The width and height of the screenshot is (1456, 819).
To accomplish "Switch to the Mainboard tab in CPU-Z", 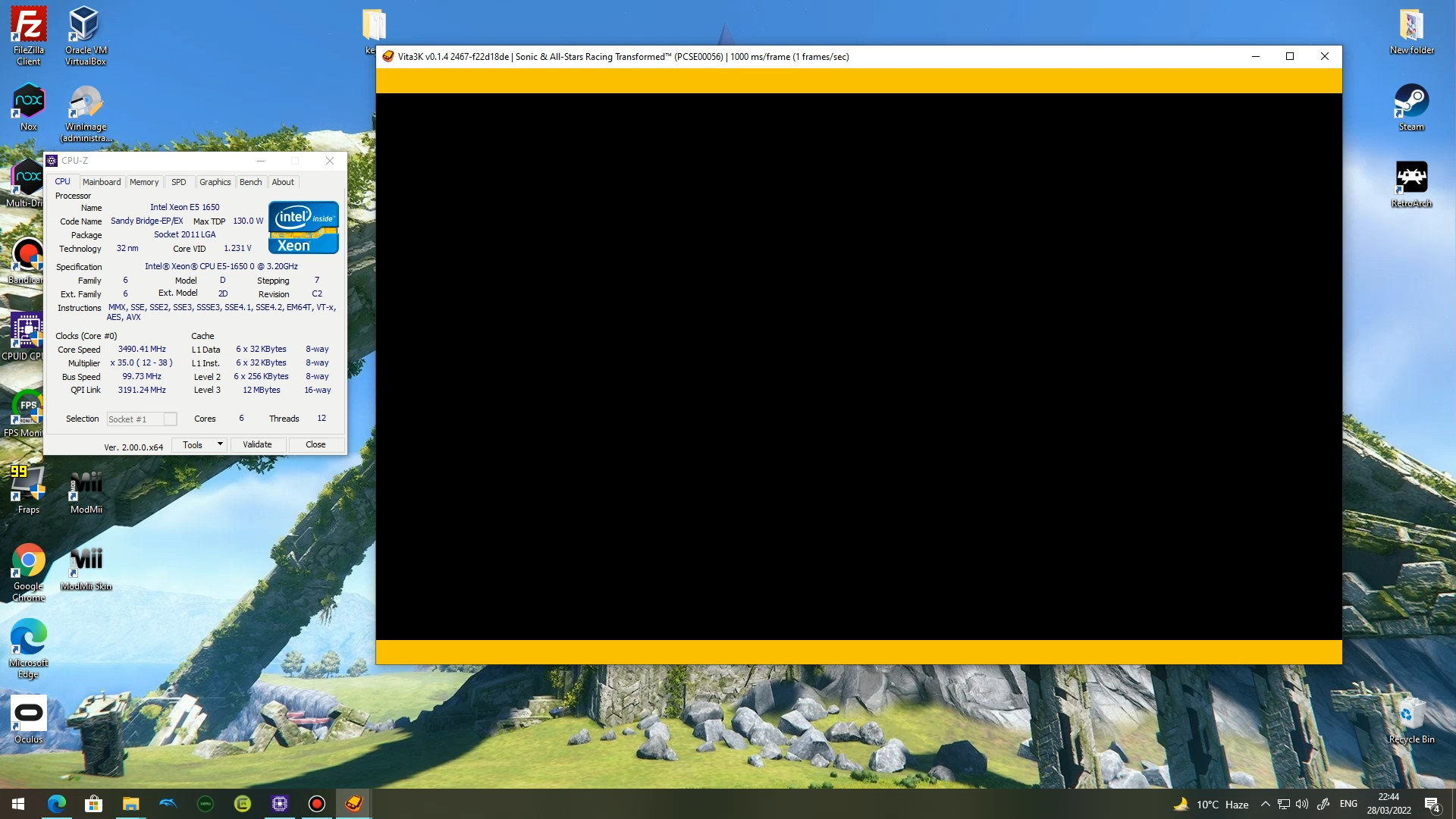I will tap(102, 182).
